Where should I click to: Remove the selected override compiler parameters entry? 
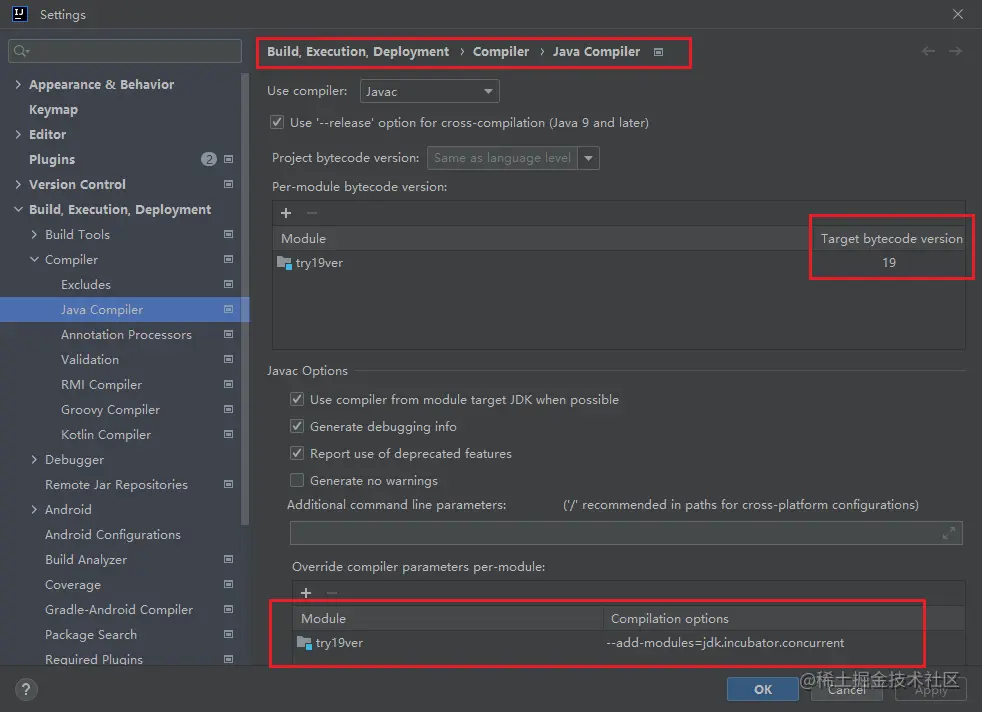click(x=332, y=592)
